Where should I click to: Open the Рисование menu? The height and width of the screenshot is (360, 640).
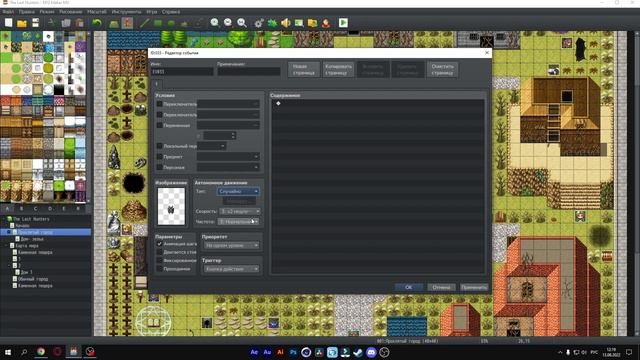click(71, 12)
